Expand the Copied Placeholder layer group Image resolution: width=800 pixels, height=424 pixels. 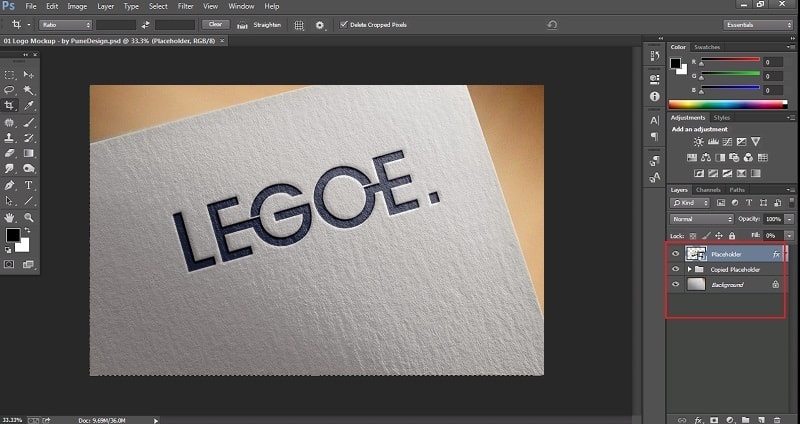689,270
